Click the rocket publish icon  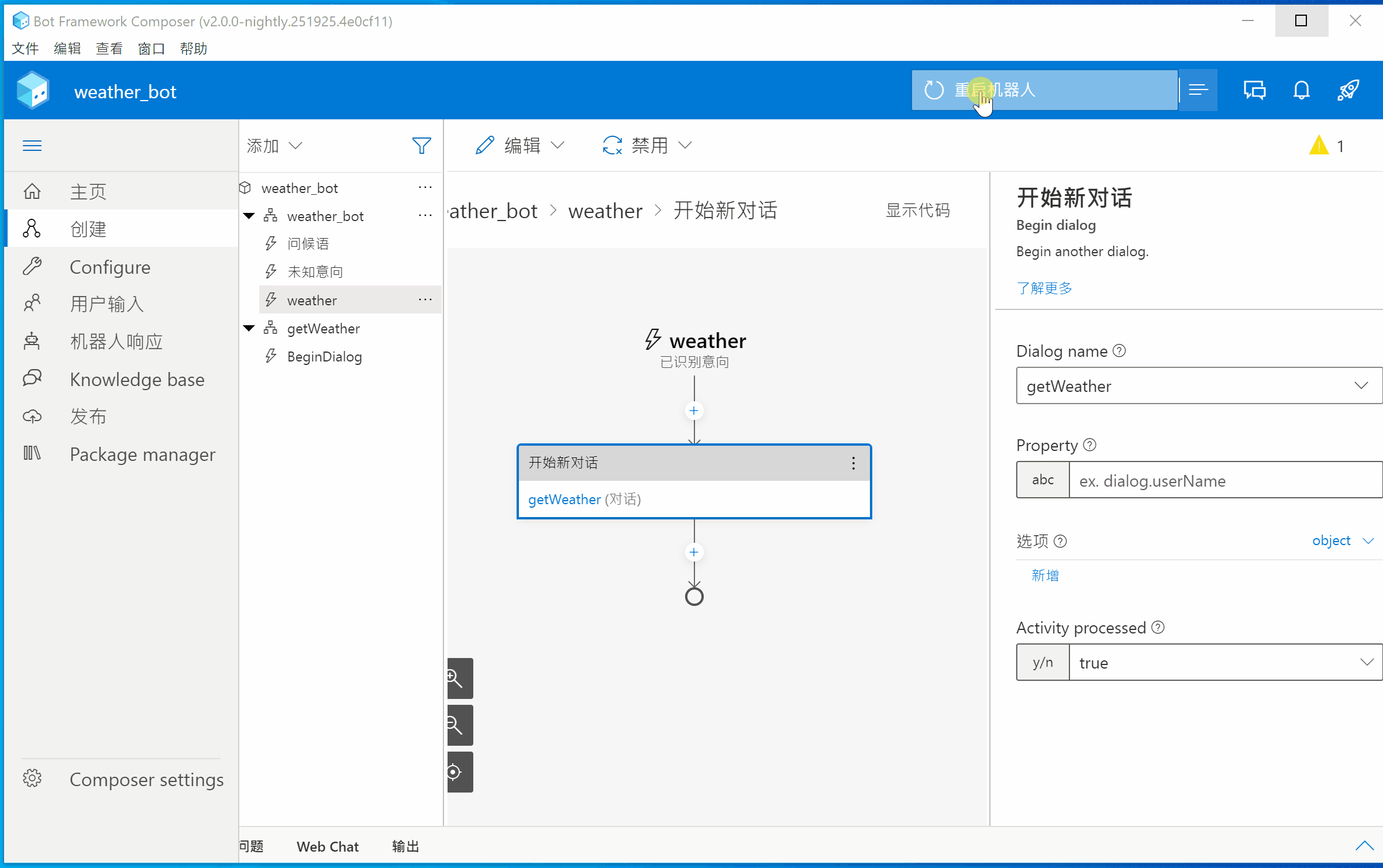click(x=1348, y=90)
